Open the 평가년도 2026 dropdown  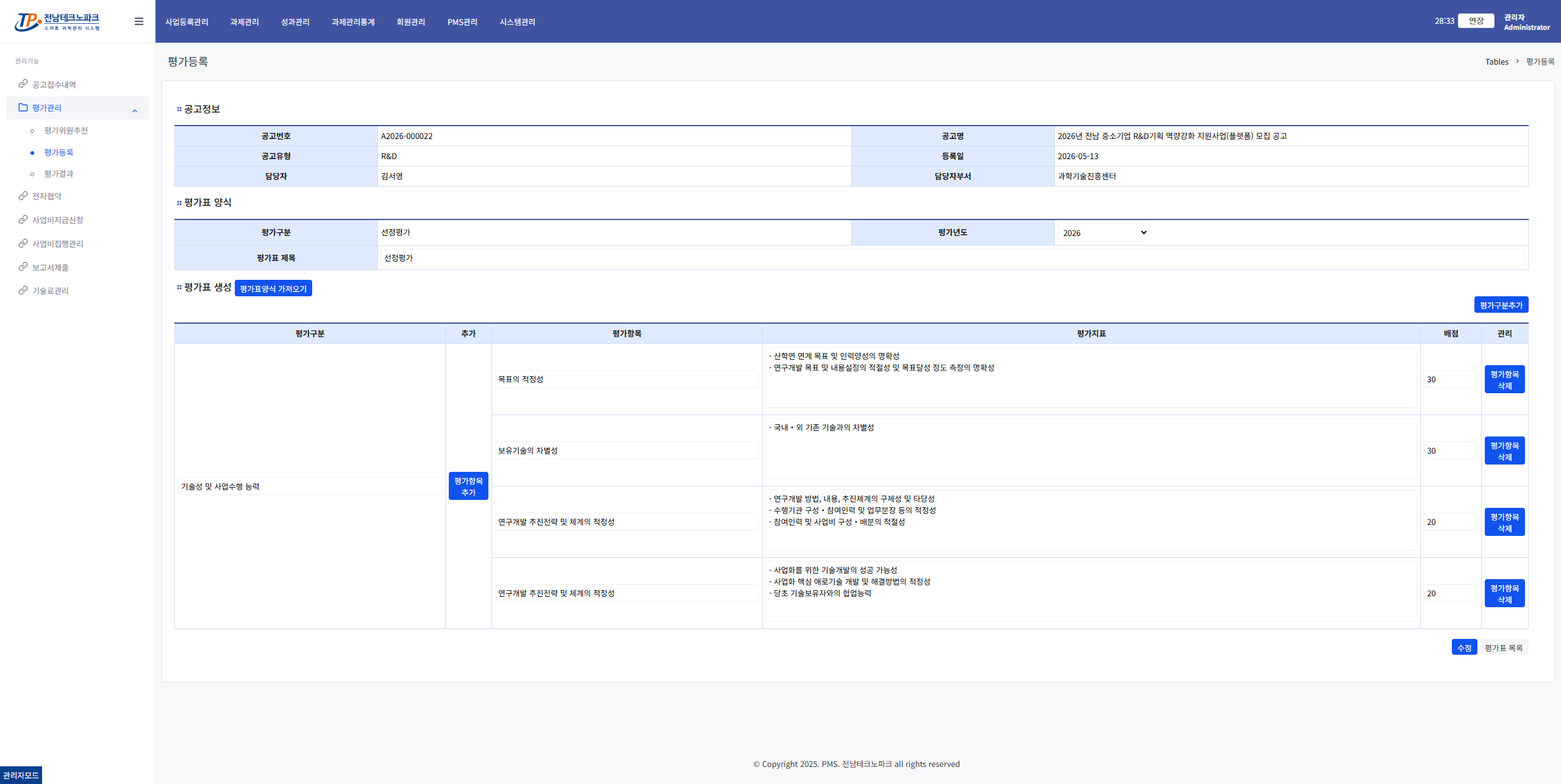click(x=1103, y=232)
